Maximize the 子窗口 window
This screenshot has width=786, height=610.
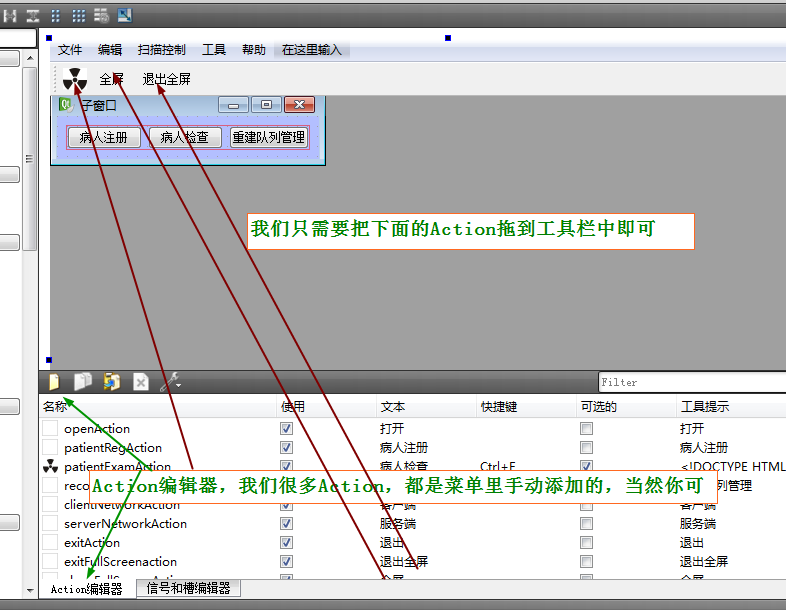click(267, 105)
